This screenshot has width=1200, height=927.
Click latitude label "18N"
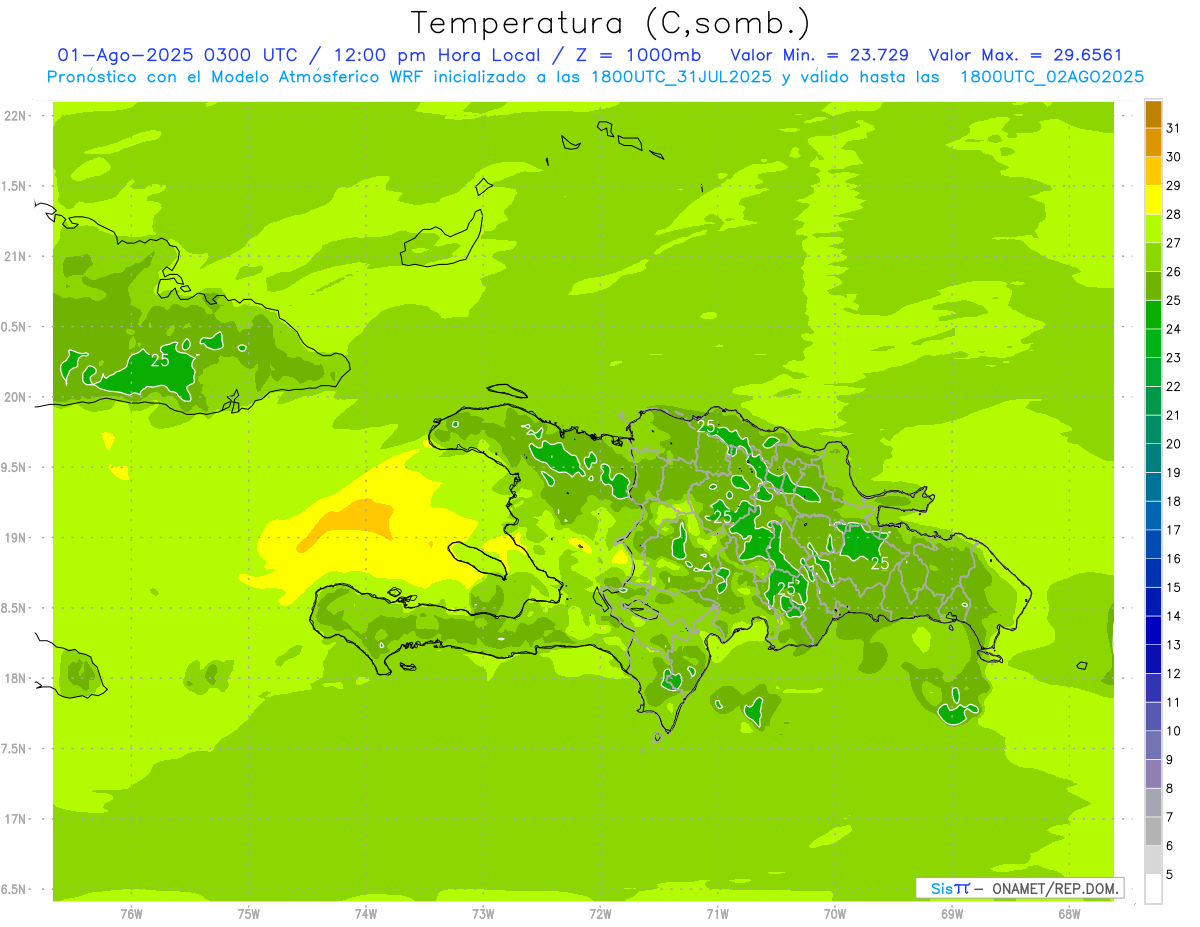coord(16,678)
